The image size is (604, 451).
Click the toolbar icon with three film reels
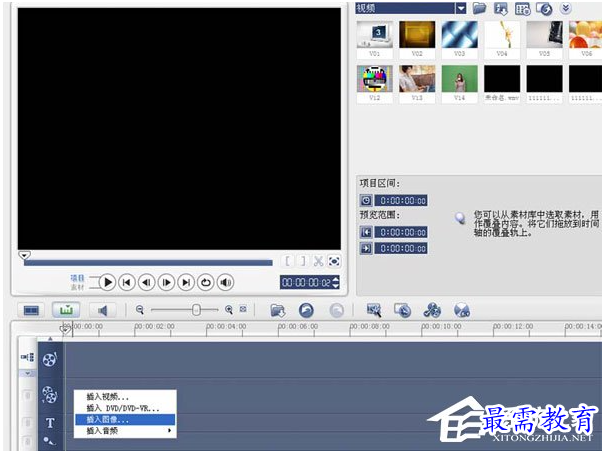(x=432, y=310)
